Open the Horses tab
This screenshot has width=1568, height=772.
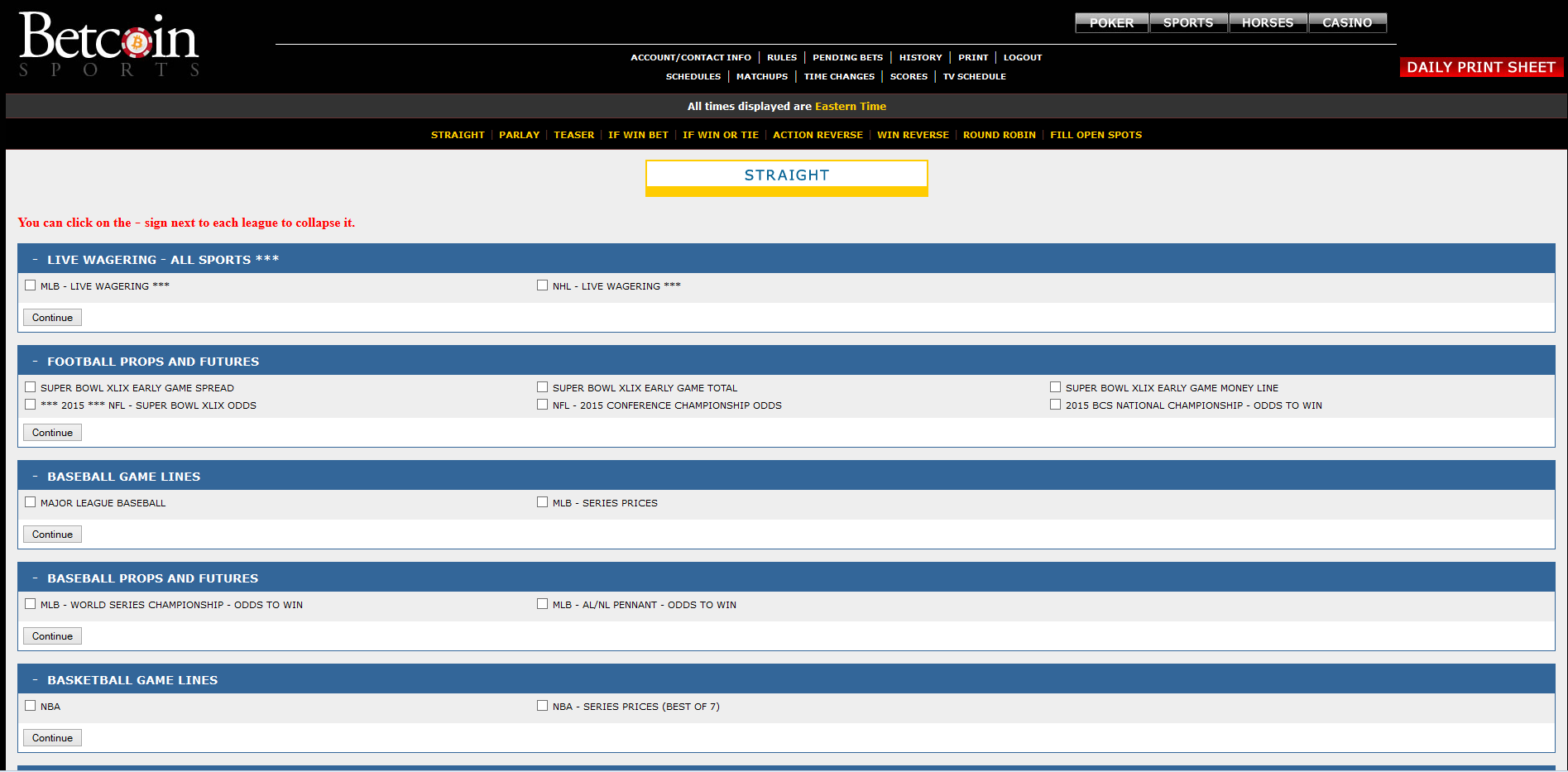1268,22
